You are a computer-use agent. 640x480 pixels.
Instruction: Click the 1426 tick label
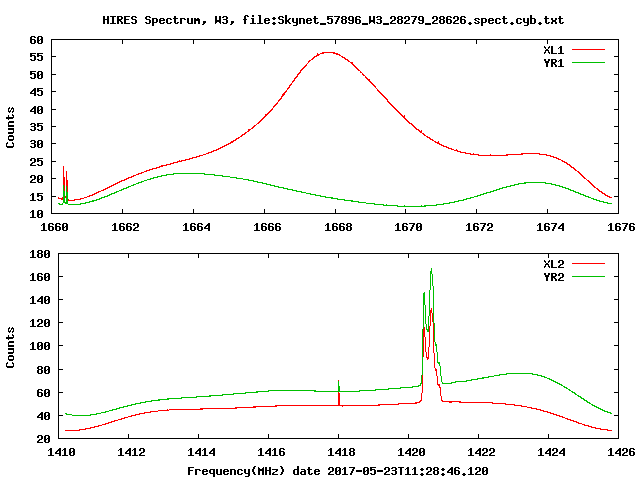pos(621,452)
